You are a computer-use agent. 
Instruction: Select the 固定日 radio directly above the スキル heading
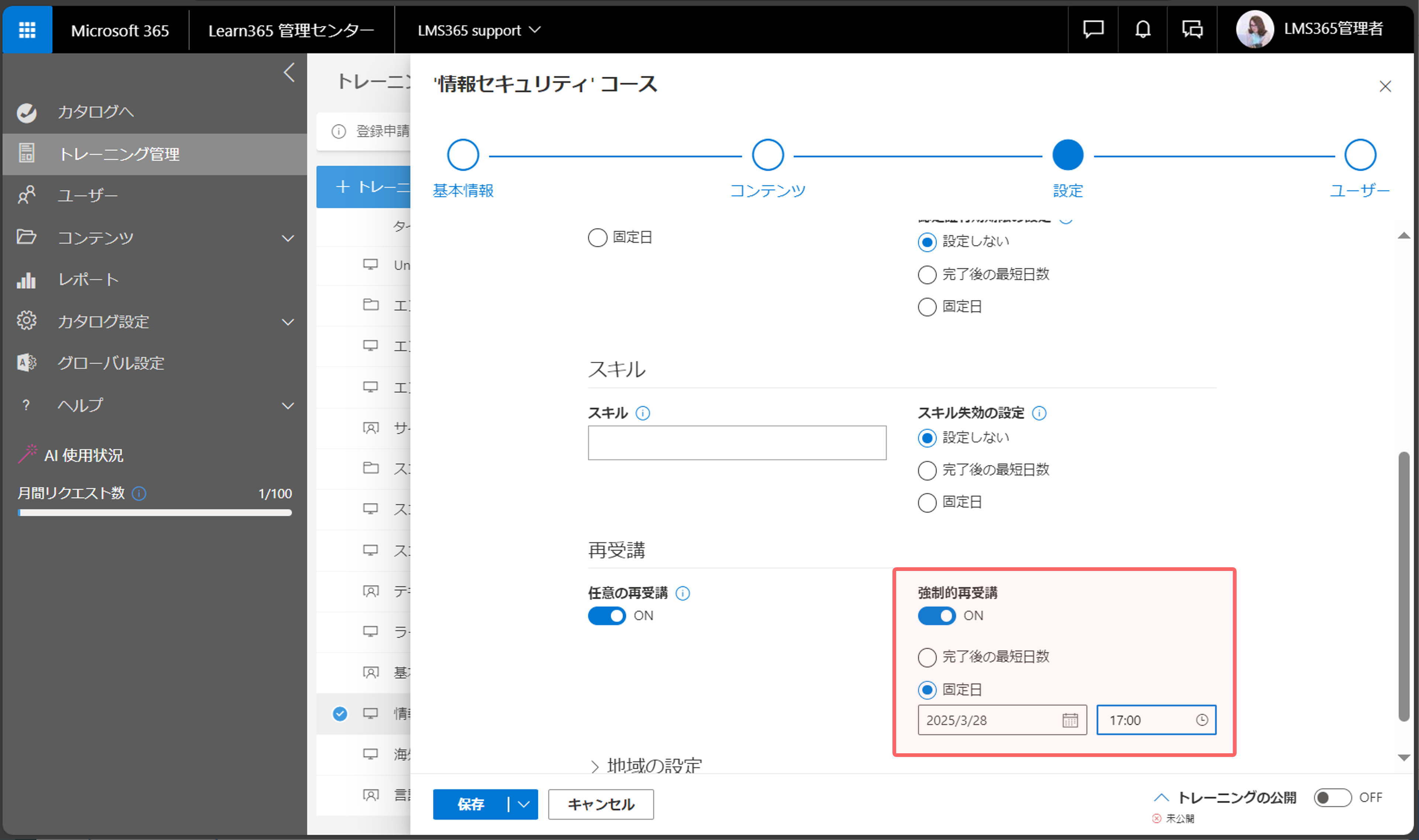click(597, 238)
